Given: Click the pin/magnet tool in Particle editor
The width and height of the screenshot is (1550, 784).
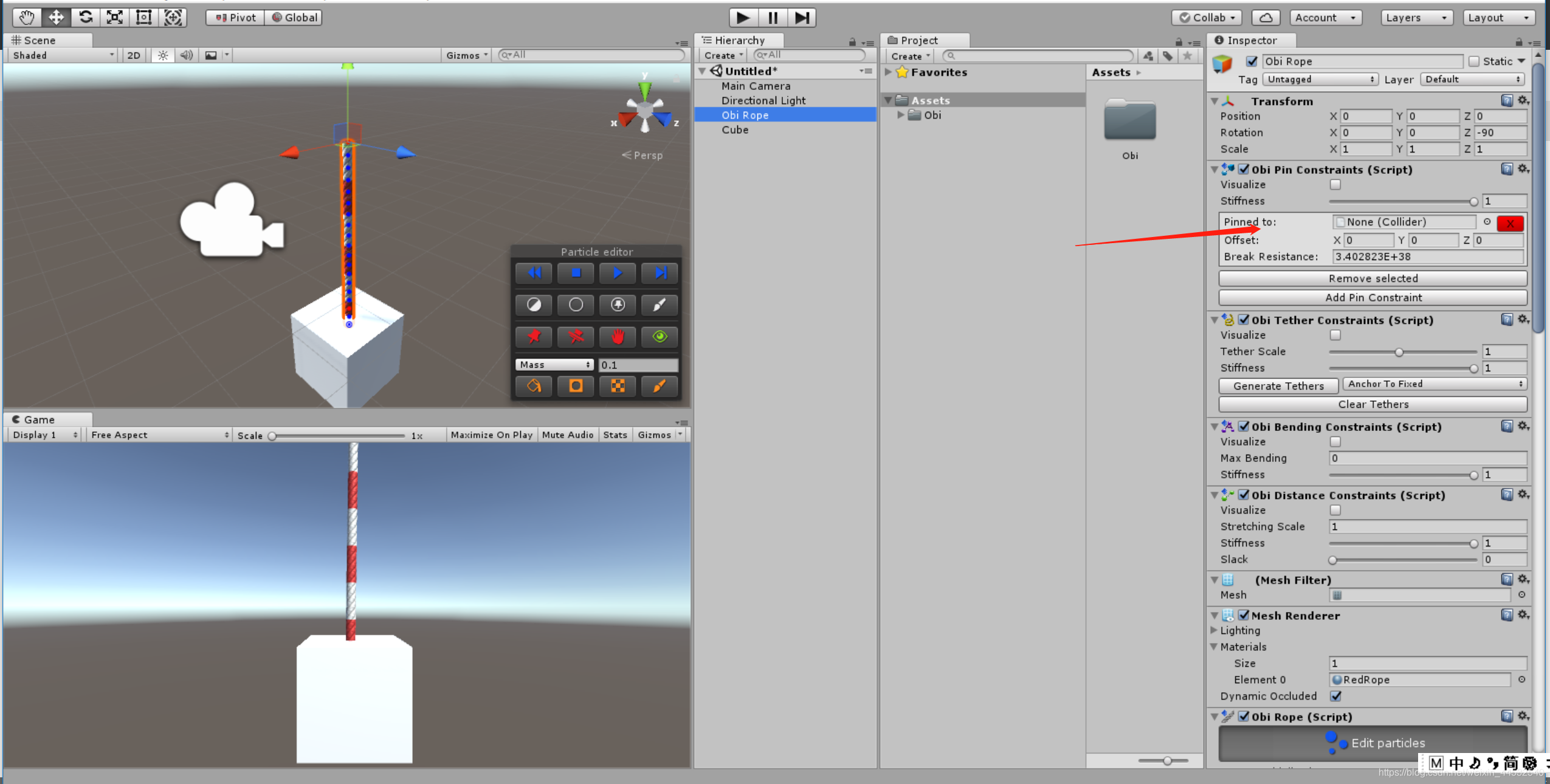Looking at the screenshot, I should coord(536,335).
